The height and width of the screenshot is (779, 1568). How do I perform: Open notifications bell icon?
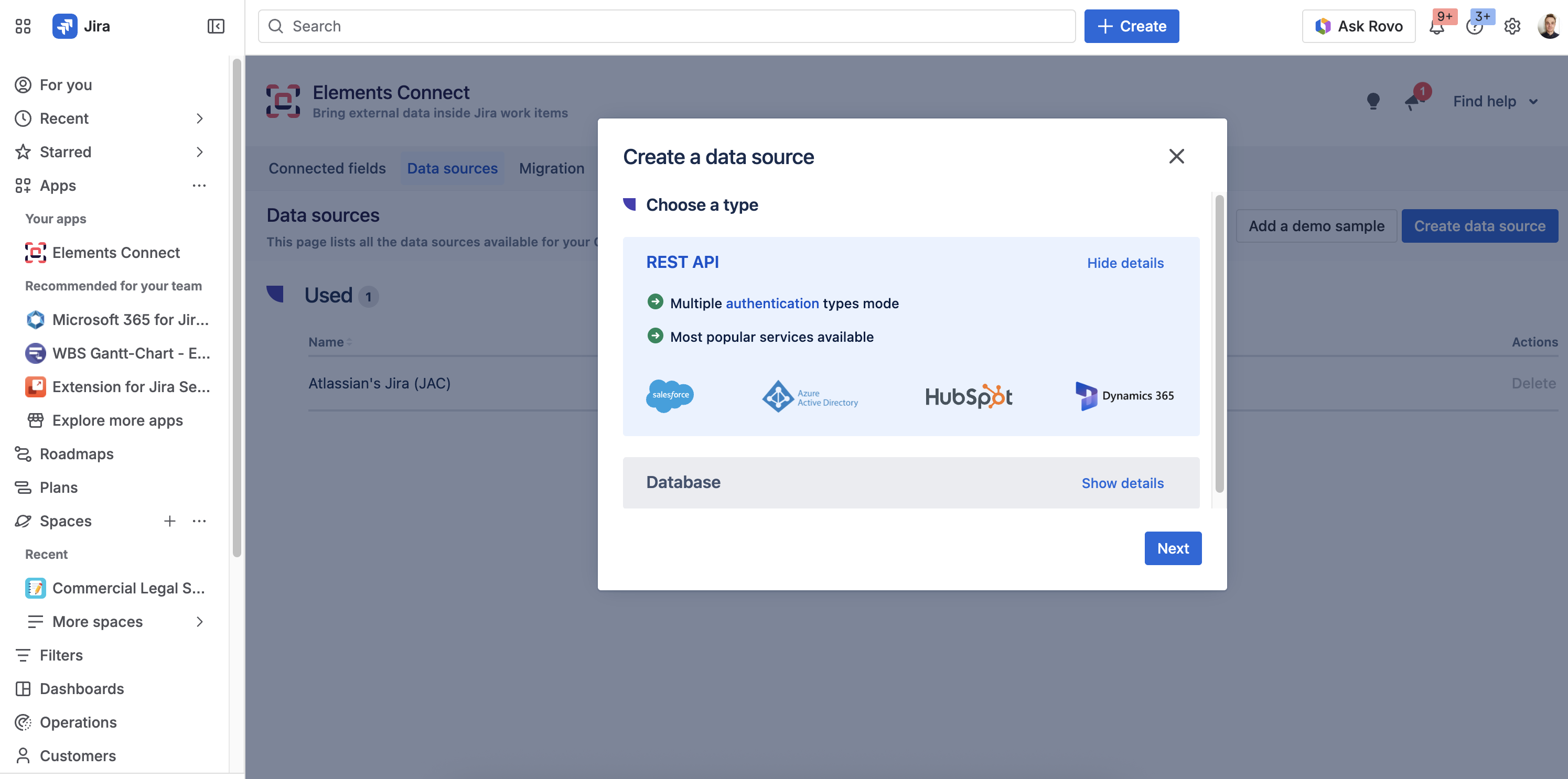coord(1437,27)
